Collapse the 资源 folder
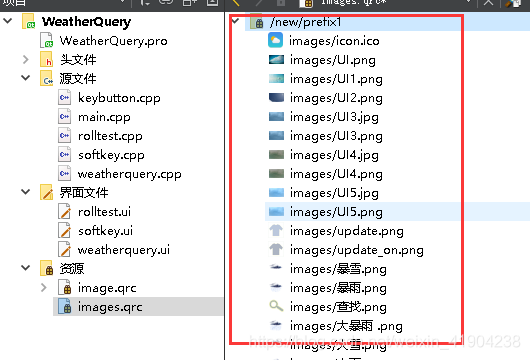 26,268
